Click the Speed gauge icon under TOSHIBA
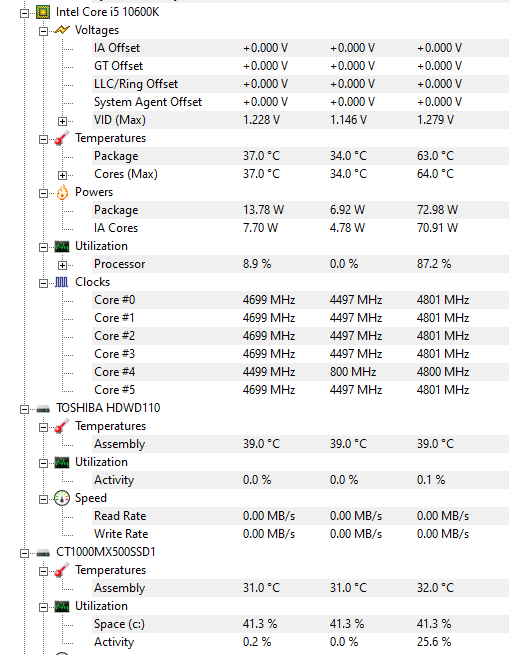This screenshot has height=655, width=509. pyautogui.click(x=62, y=498)
